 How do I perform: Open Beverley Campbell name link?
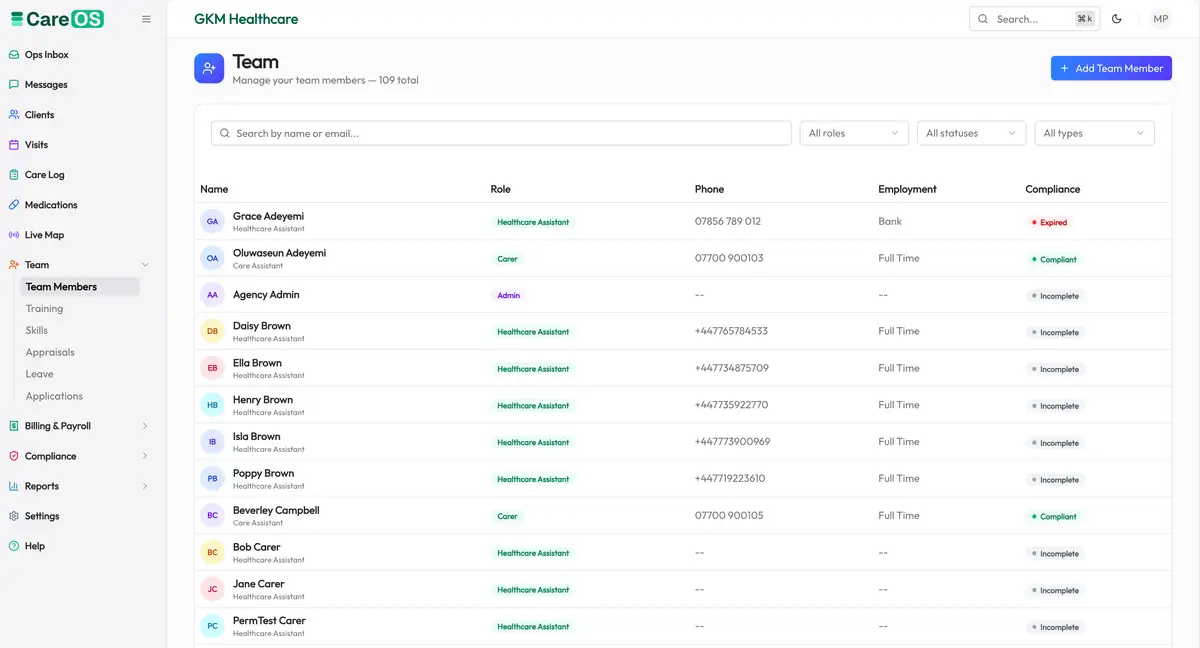click(x=276, y=510)
